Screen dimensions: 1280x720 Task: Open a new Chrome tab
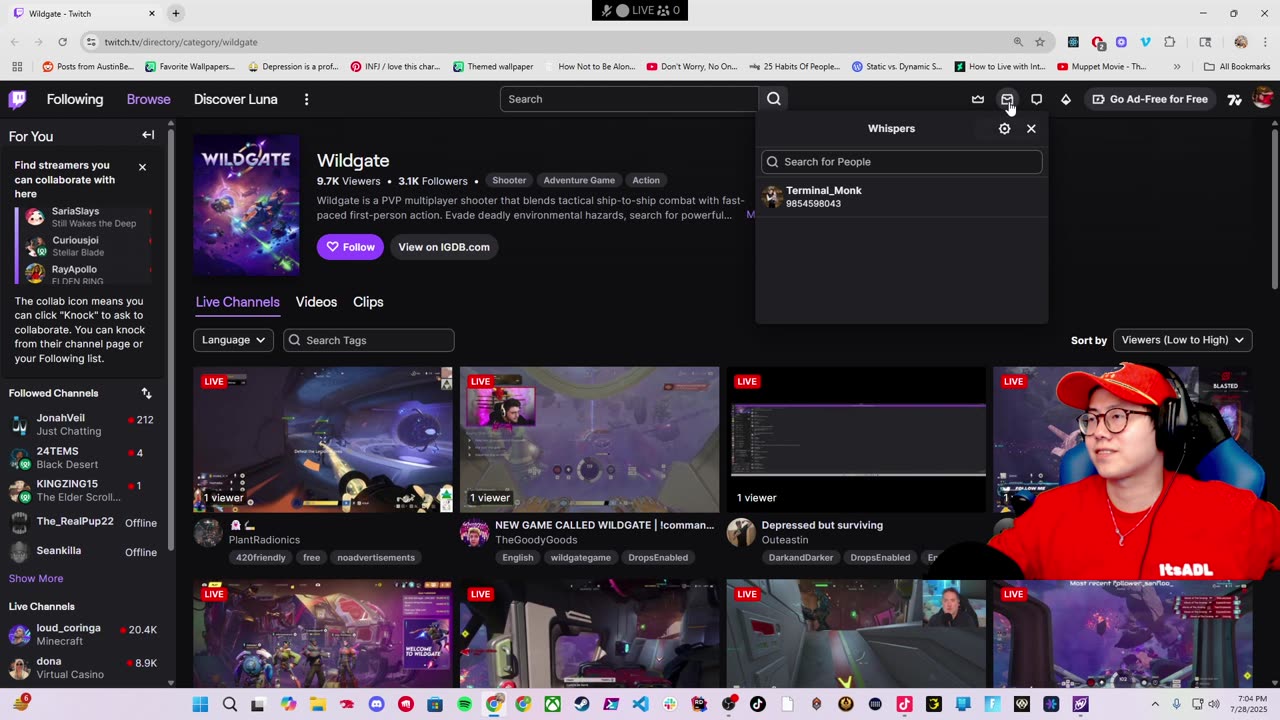pyautogui.click(x=176, y=13)
